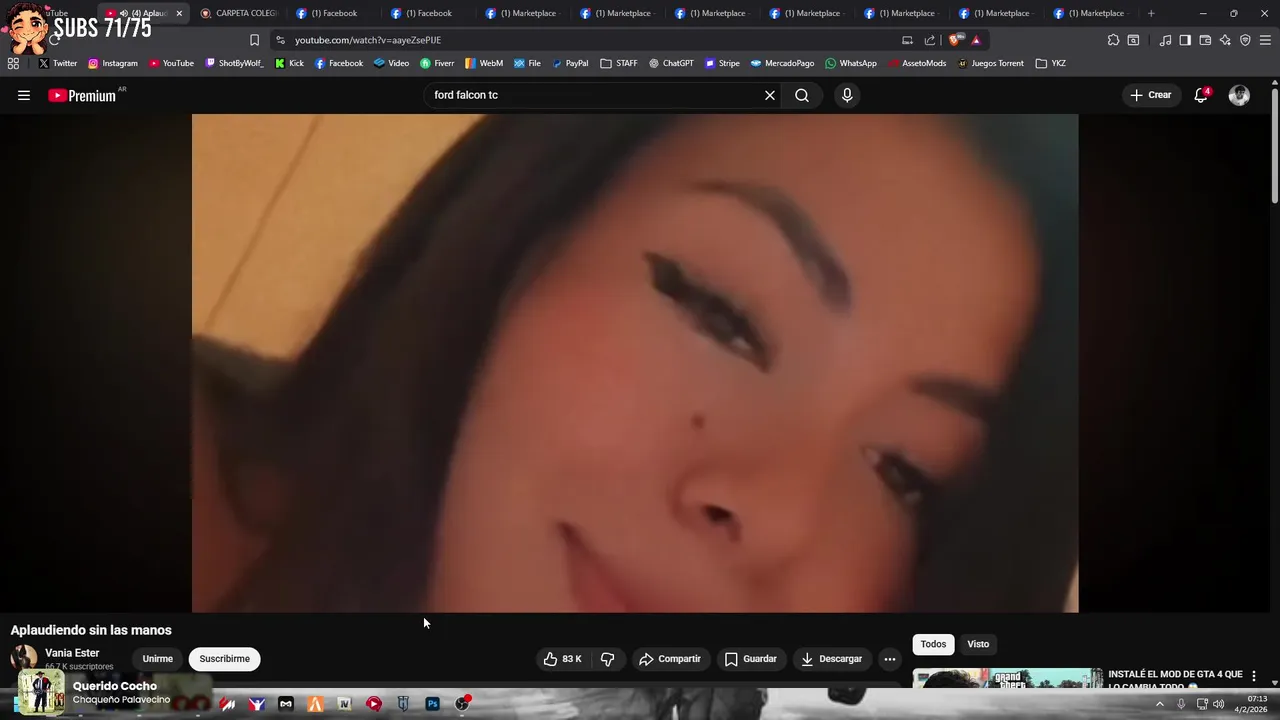Image resolution: width=1280 pixels, height=720 pixels.
Task: Mute the YouTube tab via speaker icon
Action: coord(123,13)
